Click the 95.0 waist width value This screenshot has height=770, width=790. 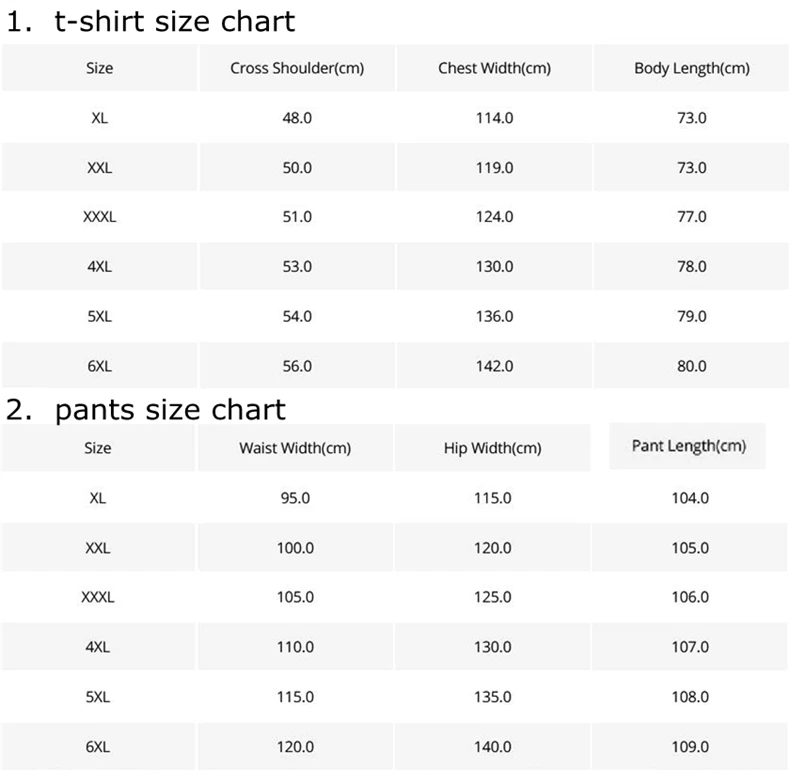(x=295, y=498)
